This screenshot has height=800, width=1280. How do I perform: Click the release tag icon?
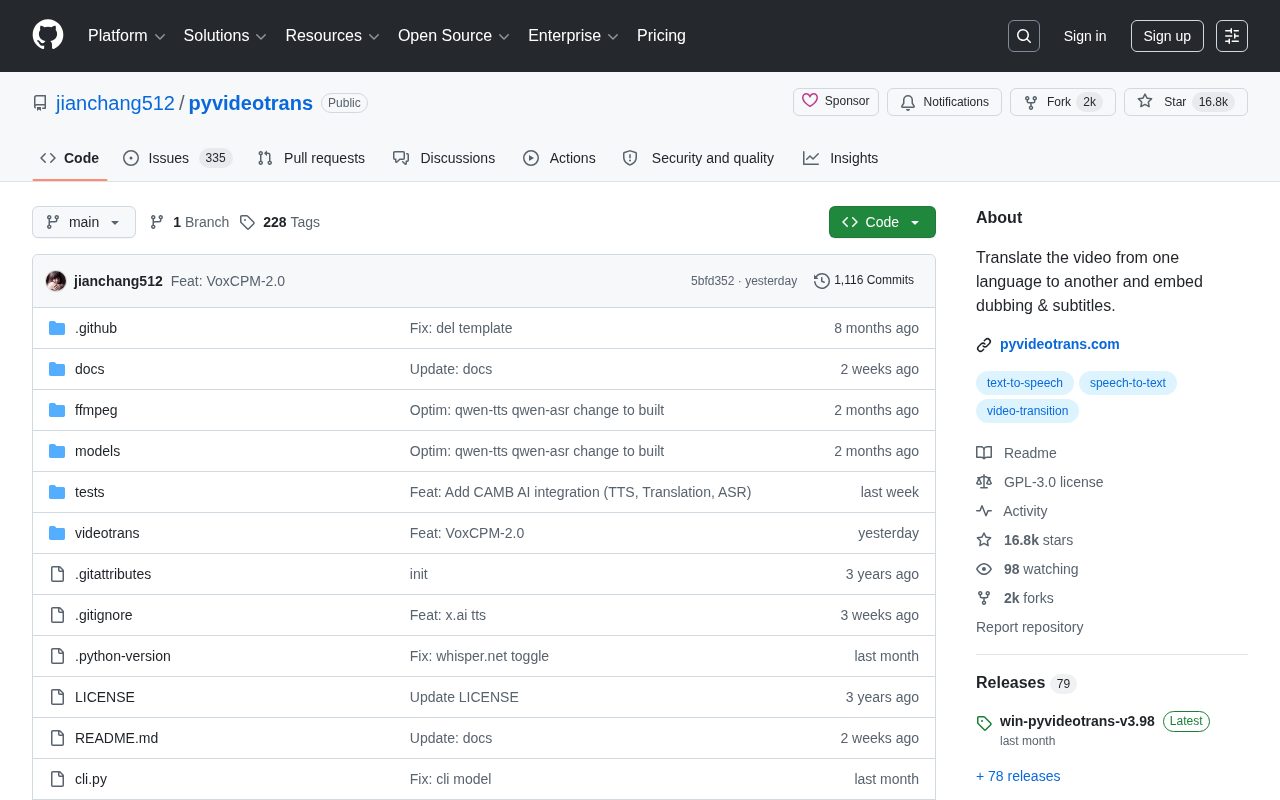click(984, 723)
